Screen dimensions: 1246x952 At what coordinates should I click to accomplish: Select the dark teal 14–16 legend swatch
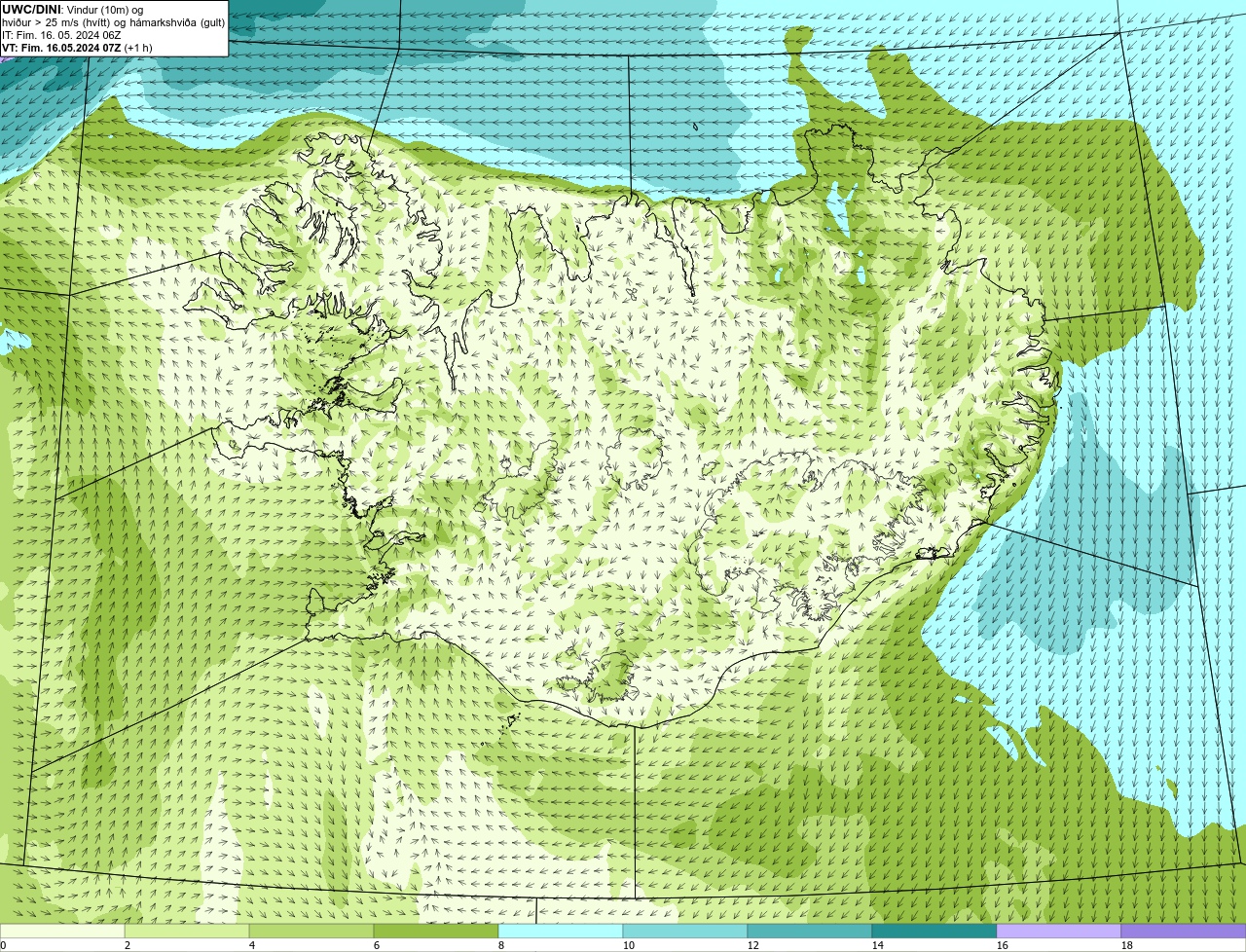[x=934, y=932]
